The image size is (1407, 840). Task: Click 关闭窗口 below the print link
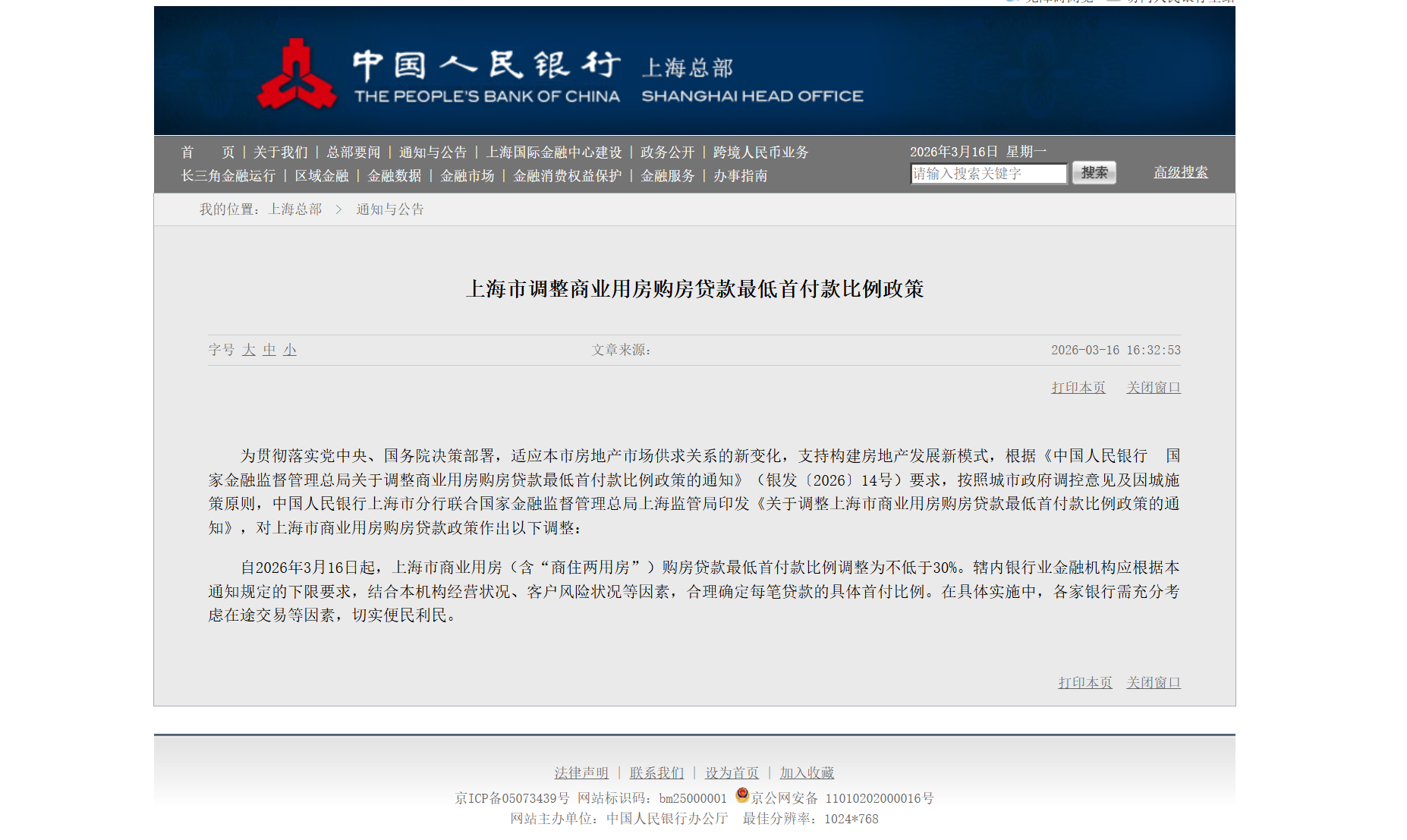1153,387
